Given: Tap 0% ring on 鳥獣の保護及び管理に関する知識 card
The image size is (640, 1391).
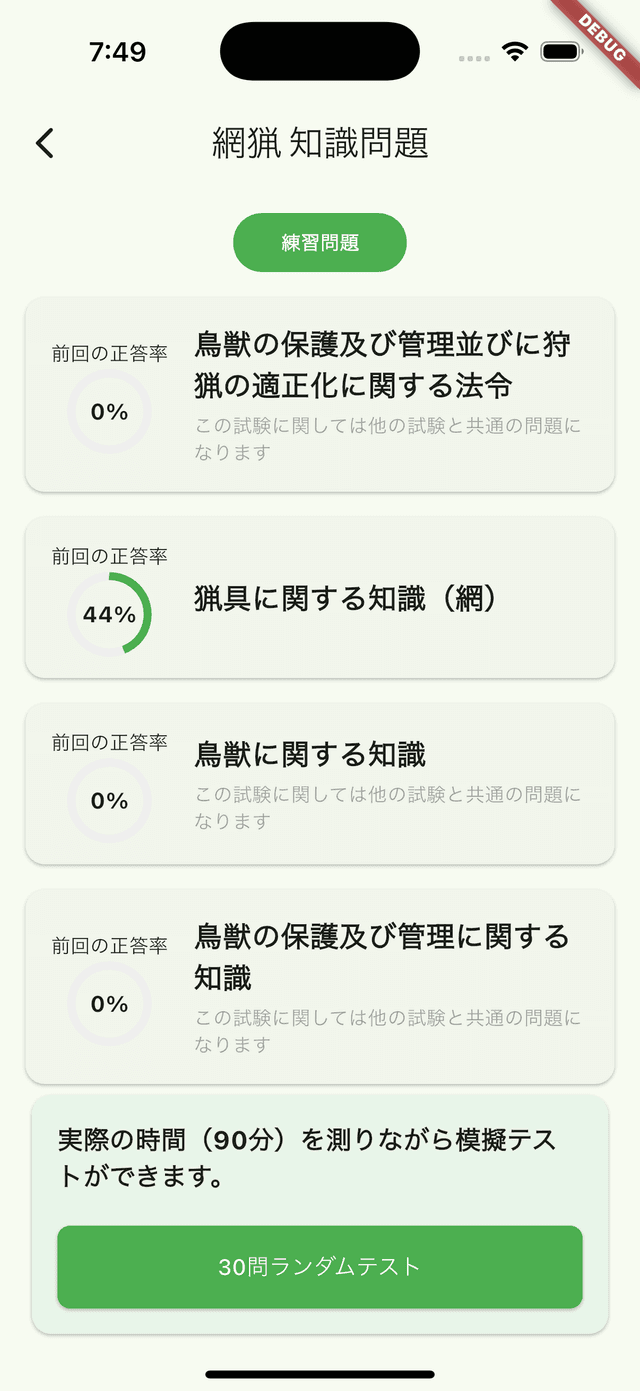Looking at the screenshot, I should pos(110,1004).
